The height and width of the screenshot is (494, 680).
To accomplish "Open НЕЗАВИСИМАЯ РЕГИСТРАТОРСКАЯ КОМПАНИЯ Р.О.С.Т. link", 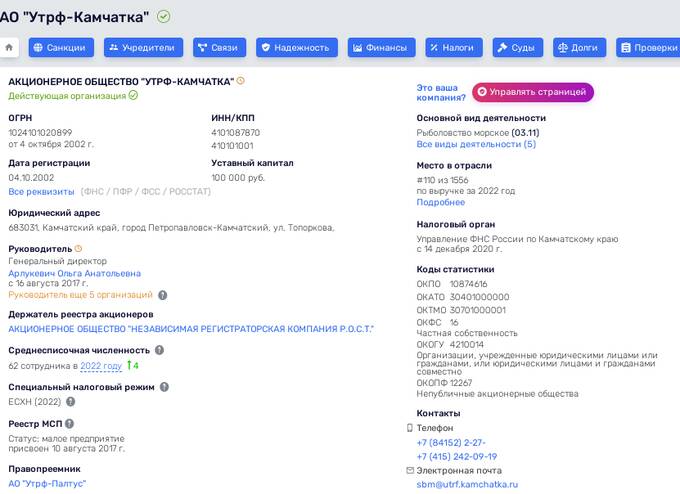I will click(x=191, y=329).
